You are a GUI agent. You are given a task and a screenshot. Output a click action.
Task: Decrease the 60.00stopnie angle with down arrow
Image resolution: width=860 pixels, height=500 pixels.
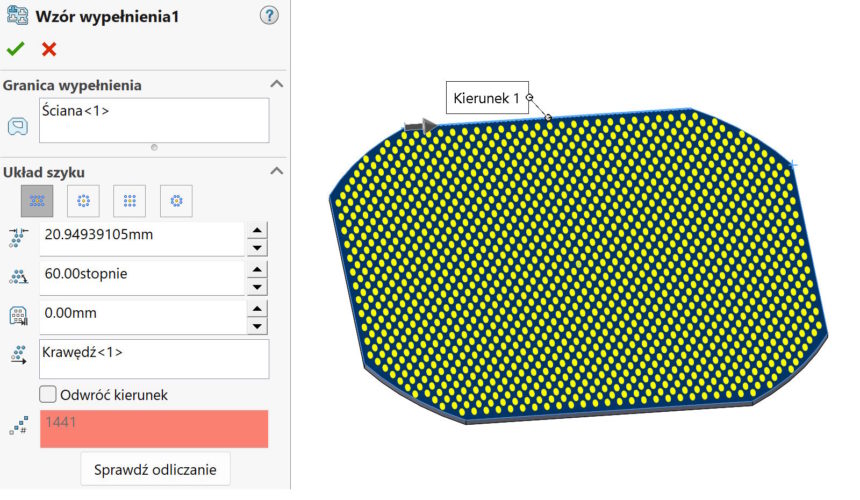click(258, 287)
